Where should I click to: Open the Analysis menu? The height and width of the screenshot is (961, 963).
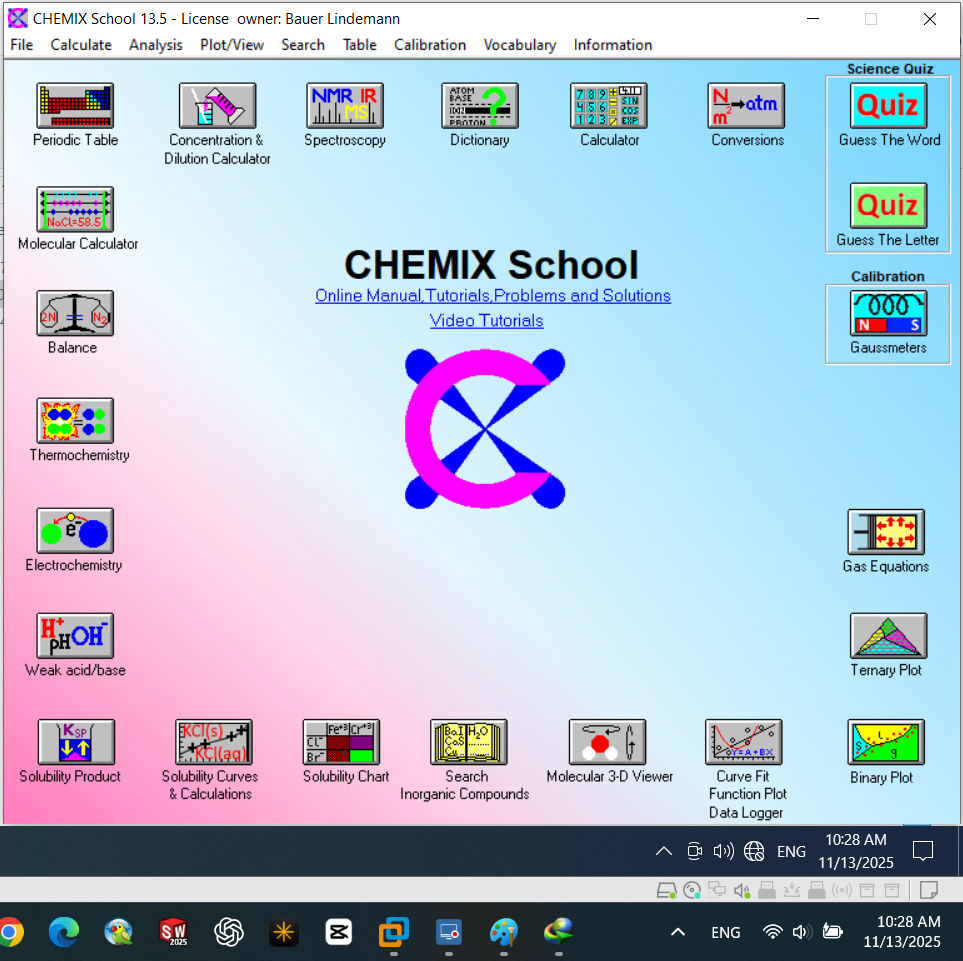click(155, 45)
